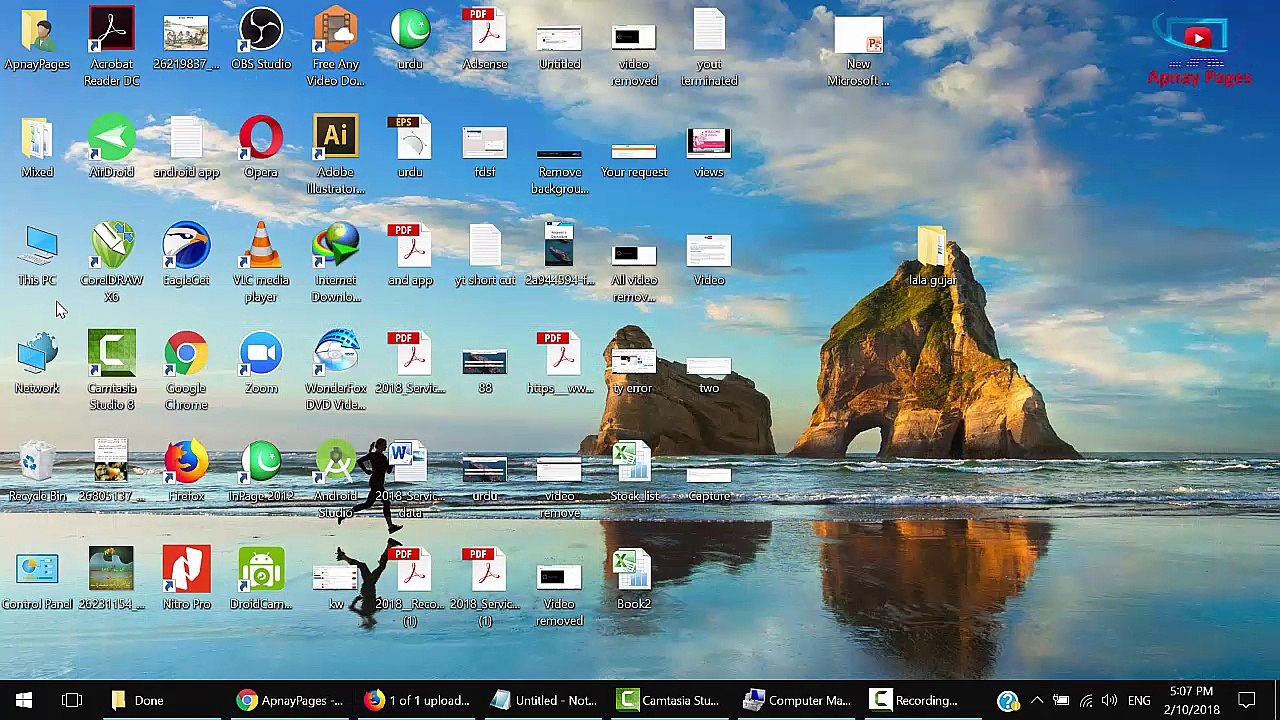Open the Windows Start menu
1280x720 pixels.
point(24,700)
